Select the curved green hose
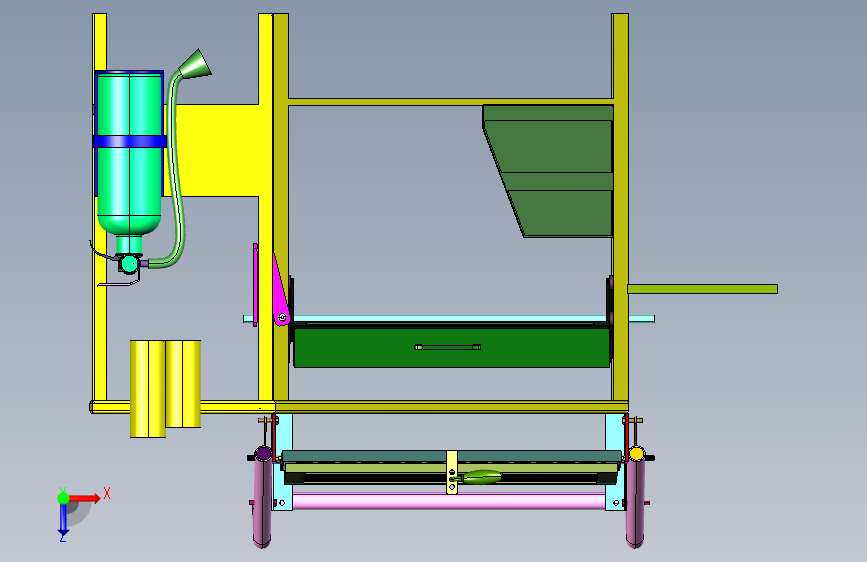 click(x=175, y=171)
